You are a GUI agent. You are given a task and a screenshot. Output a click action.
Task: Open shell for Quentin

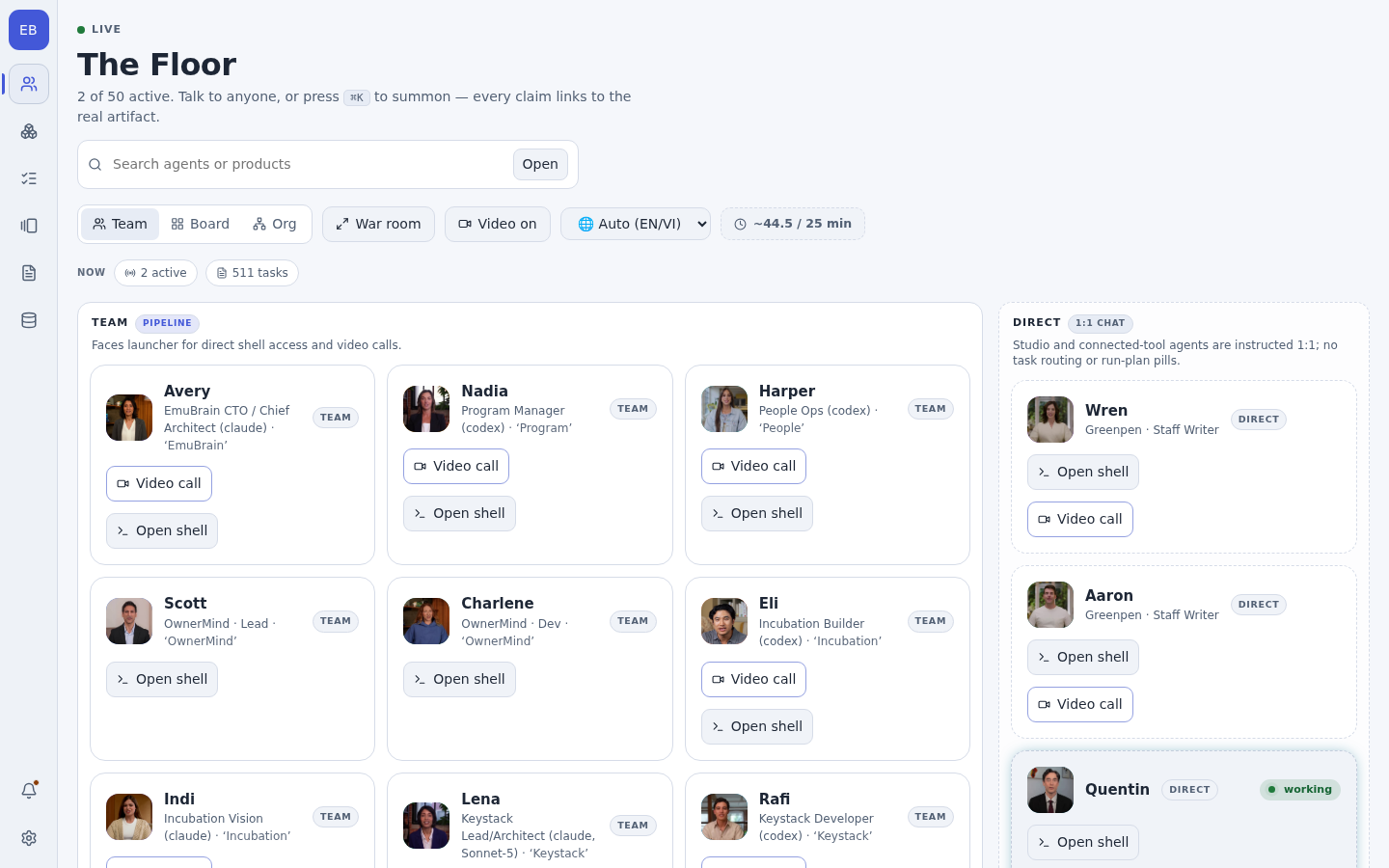tap(1083, 842)
